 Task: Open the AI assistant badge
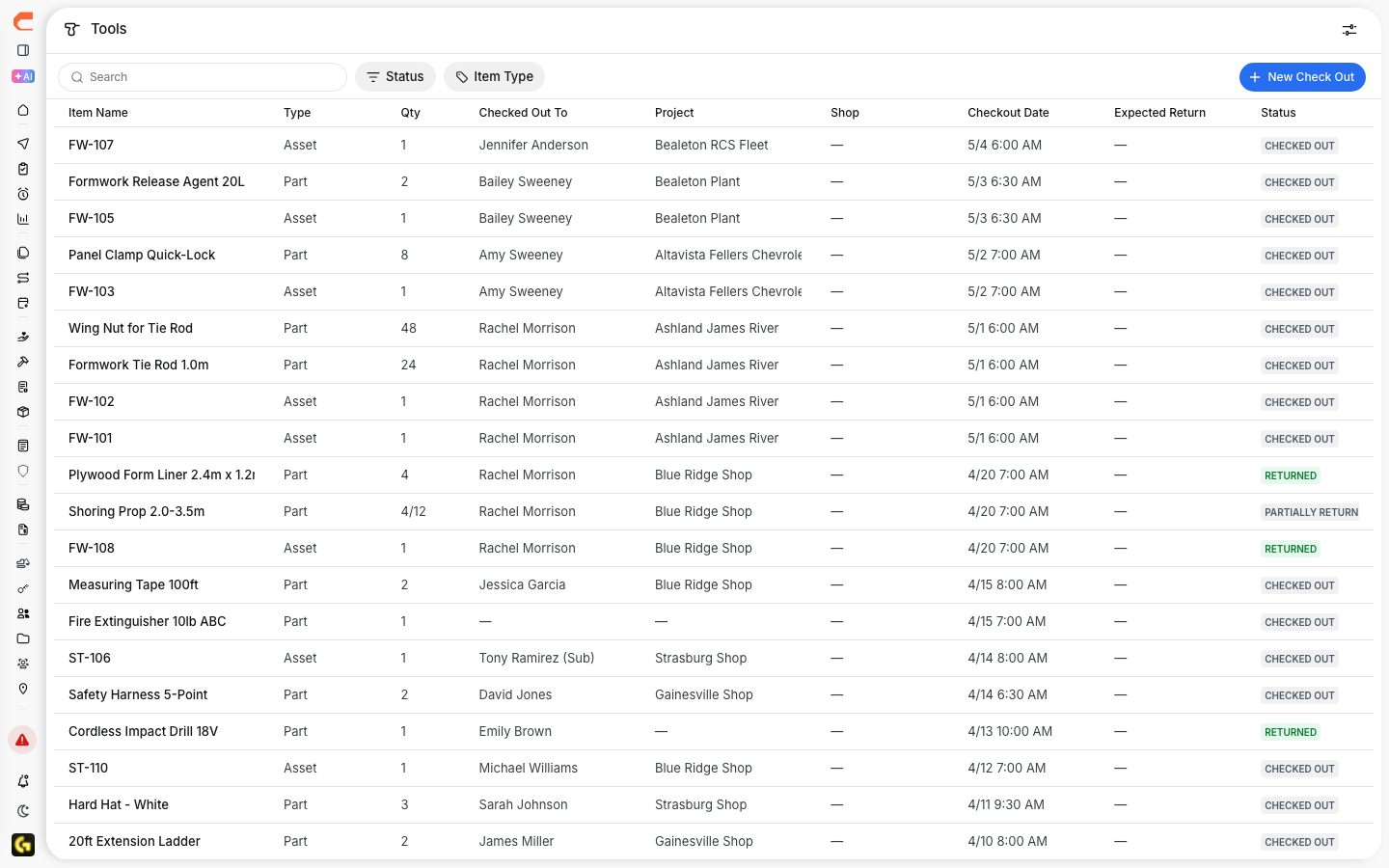[23, 76]
